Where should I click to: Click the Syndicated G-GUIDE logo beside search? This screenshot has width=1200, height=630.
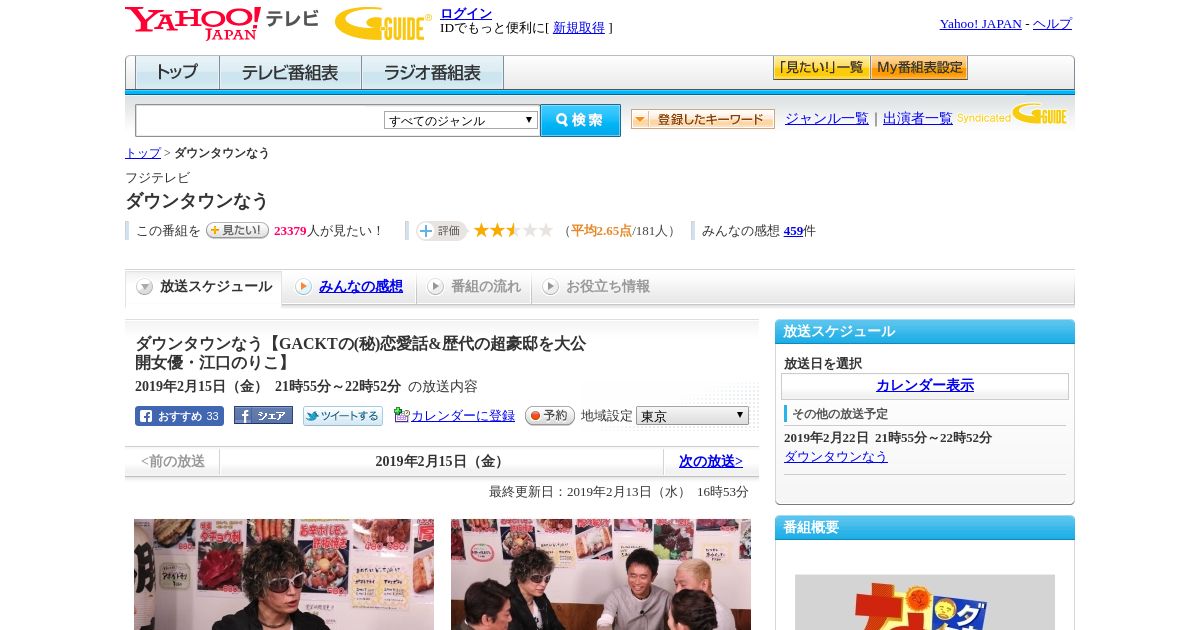[1012, 114]
